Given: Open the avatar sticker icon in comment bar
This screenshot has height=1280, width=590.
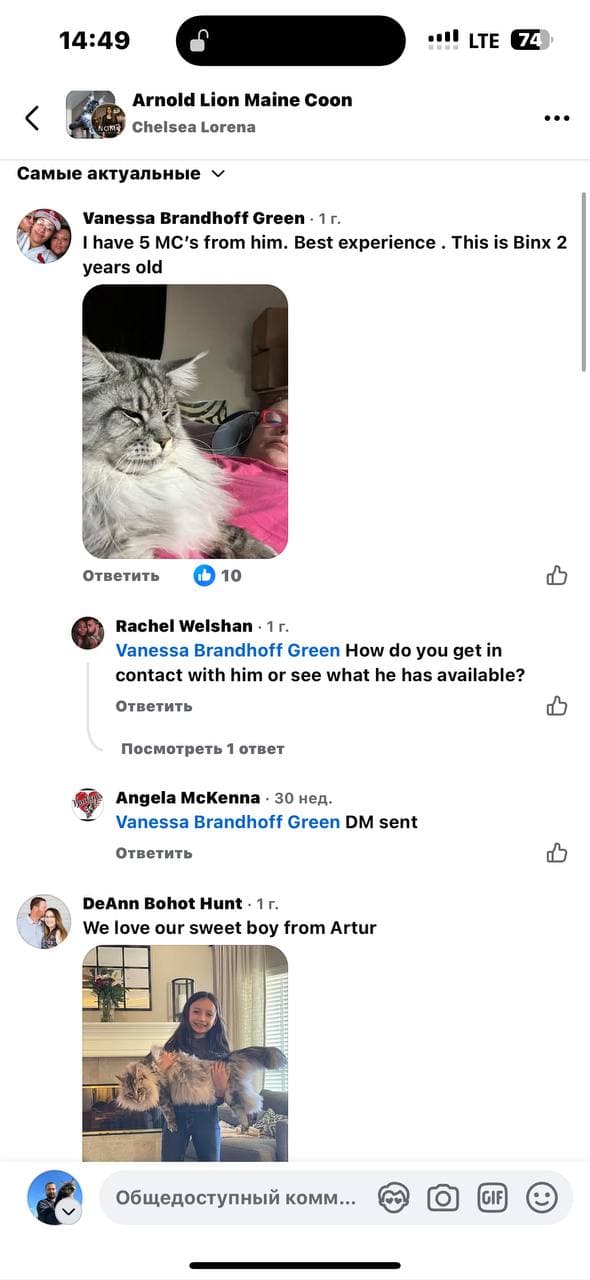Looking at the screenshot, I should (x=394, y=1198).
